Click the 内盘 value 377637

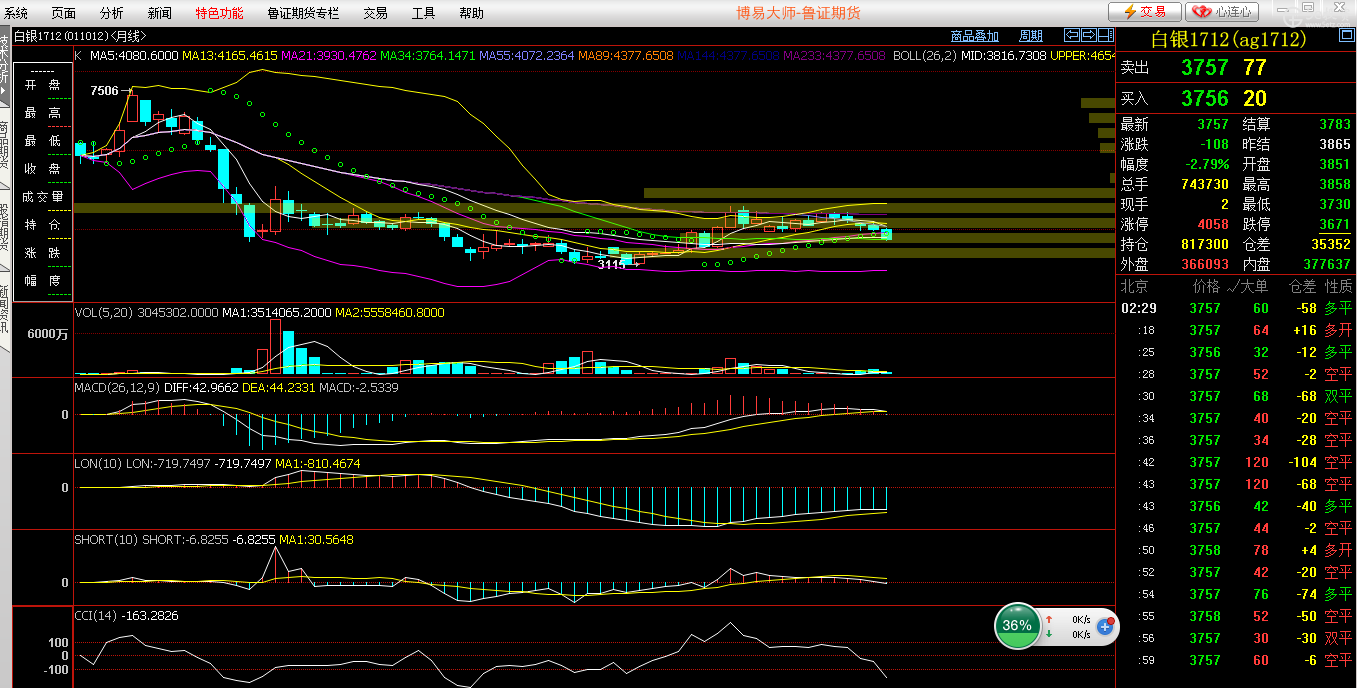point(1326,264)
